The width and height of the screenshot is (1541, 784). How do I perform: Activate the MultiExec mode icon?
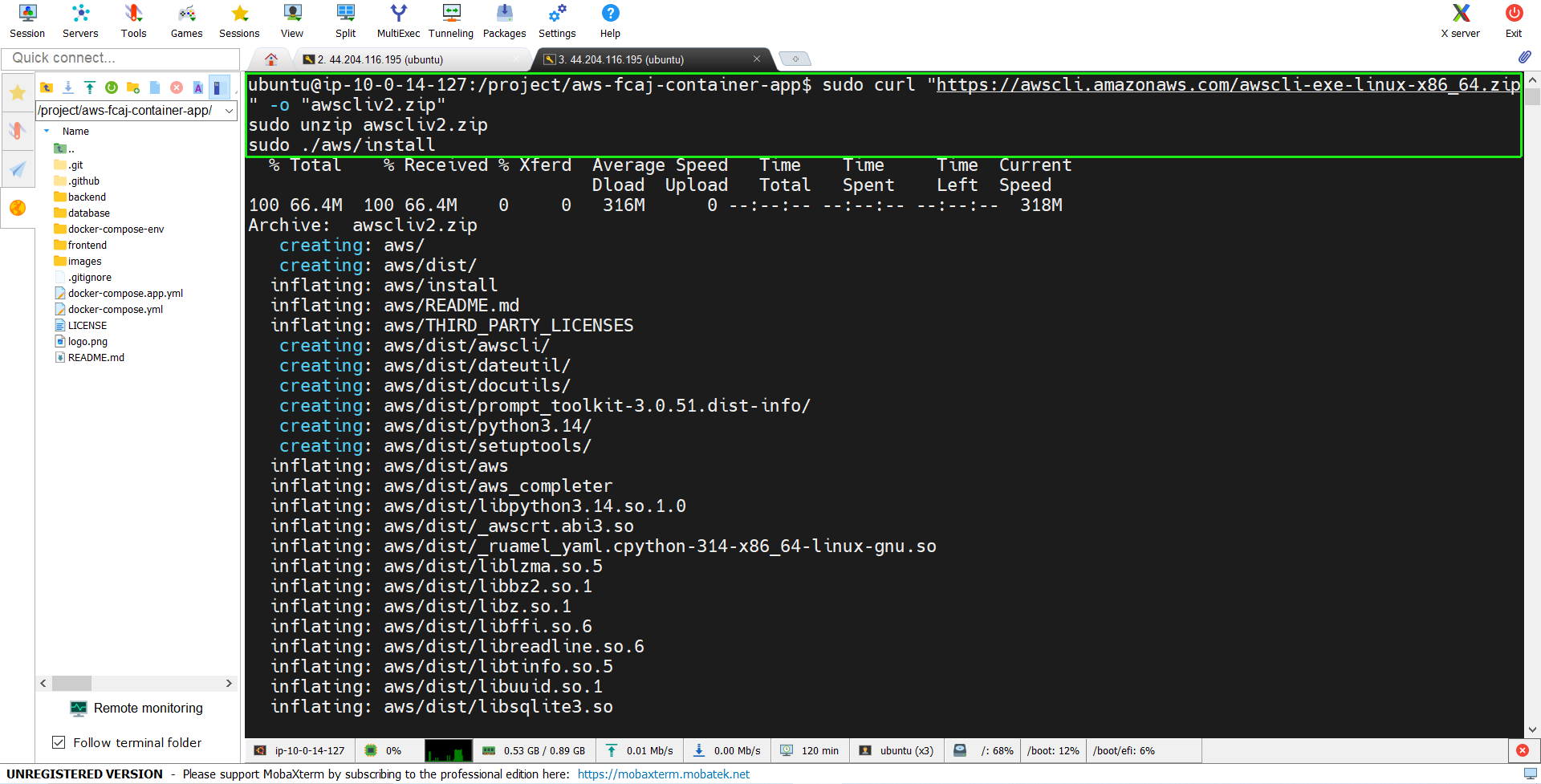point(398,21)
